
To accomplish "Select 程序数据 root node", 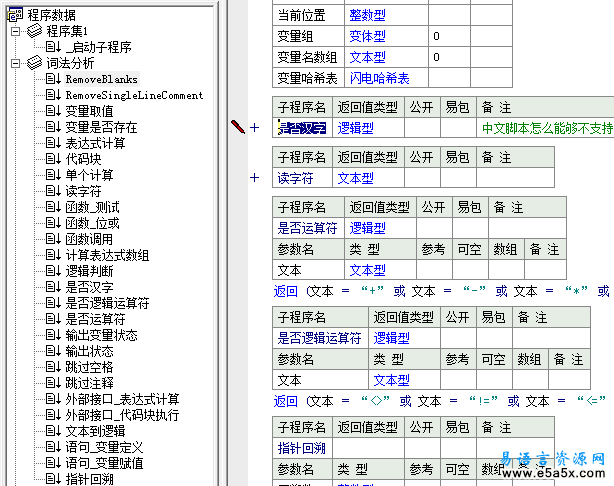I will tap(51, 15).
